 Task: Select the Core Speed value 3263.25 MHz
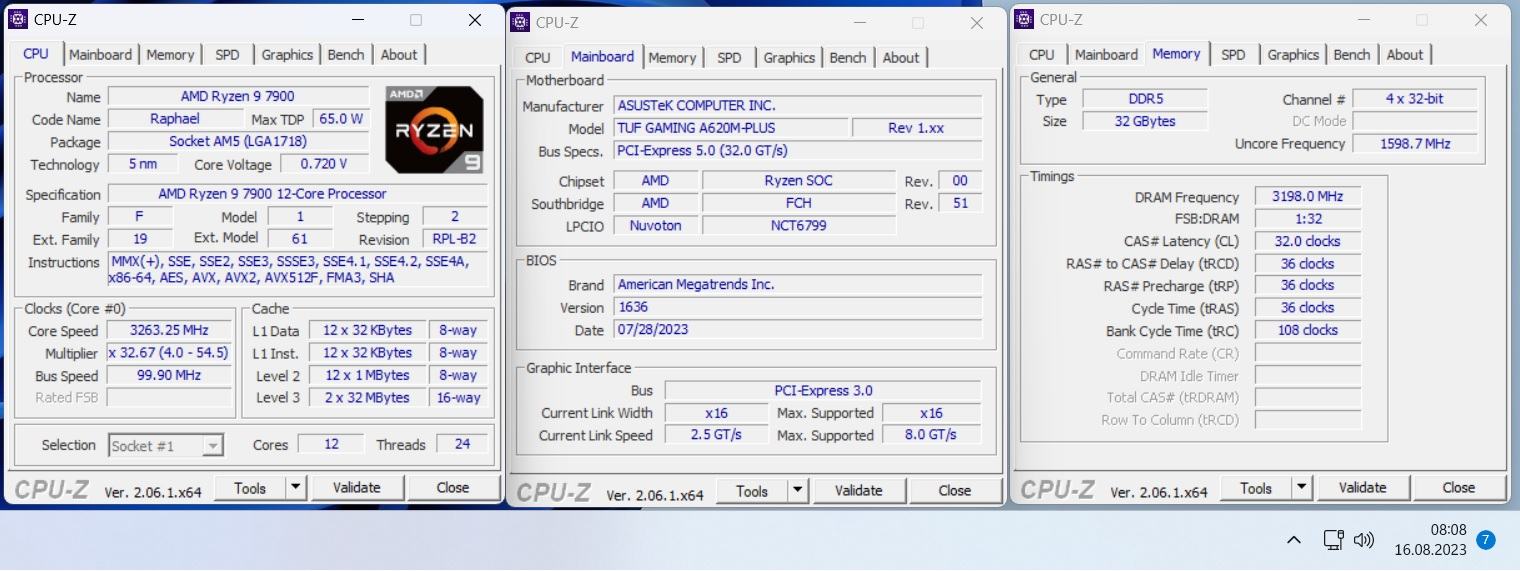click(167, 331)
